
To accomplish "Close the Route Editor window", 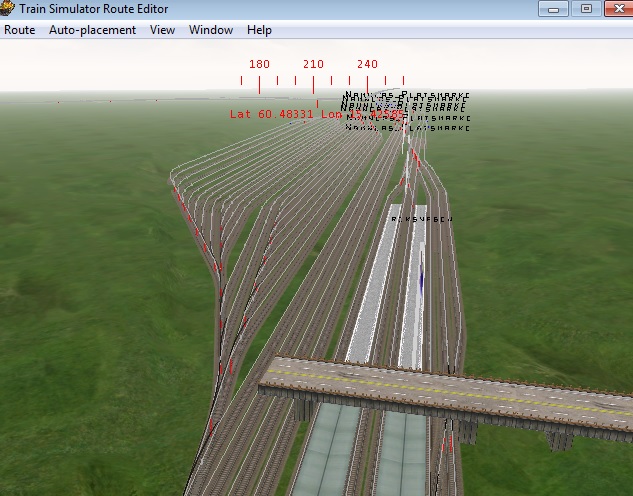I will [x=615, y=9].
